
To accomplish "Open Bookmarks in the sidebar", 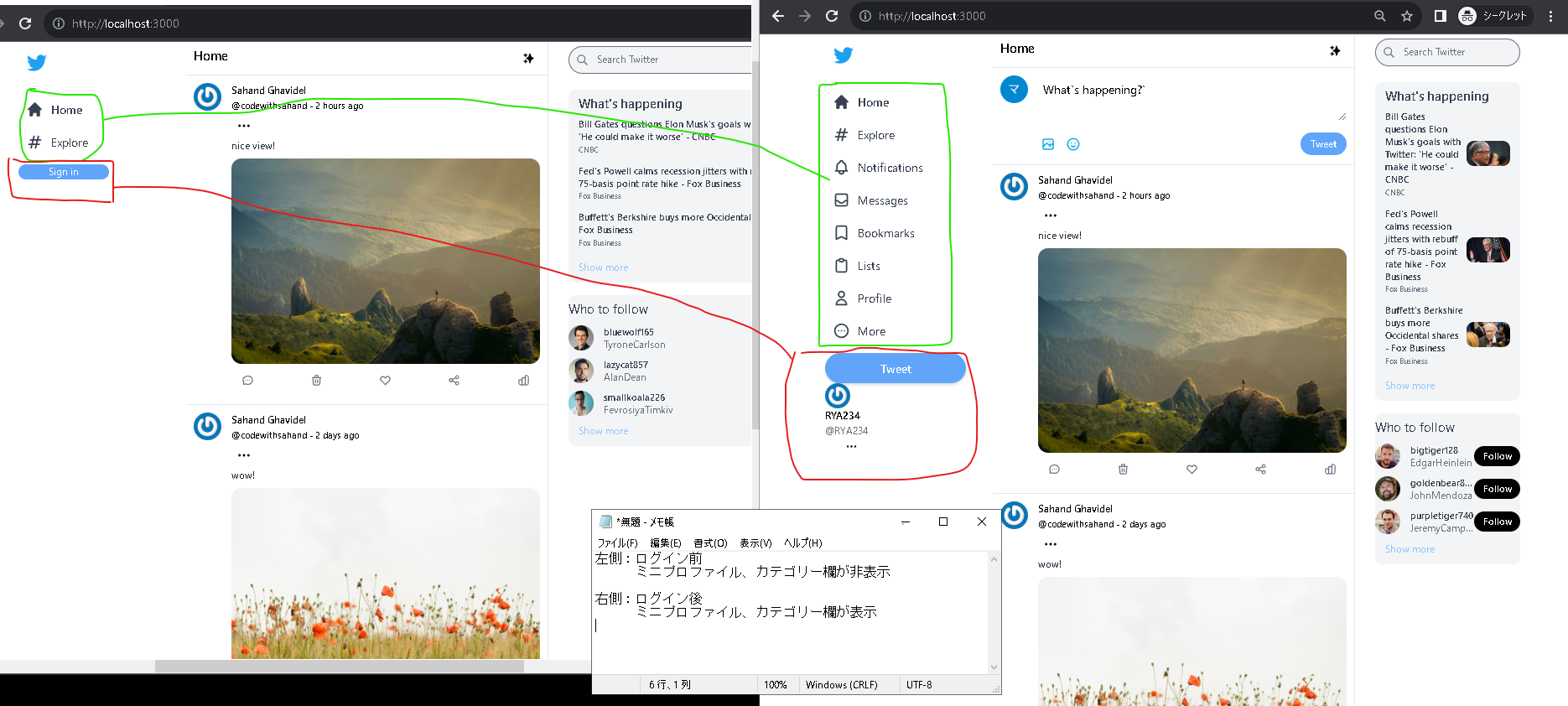I will click(875, 233).
